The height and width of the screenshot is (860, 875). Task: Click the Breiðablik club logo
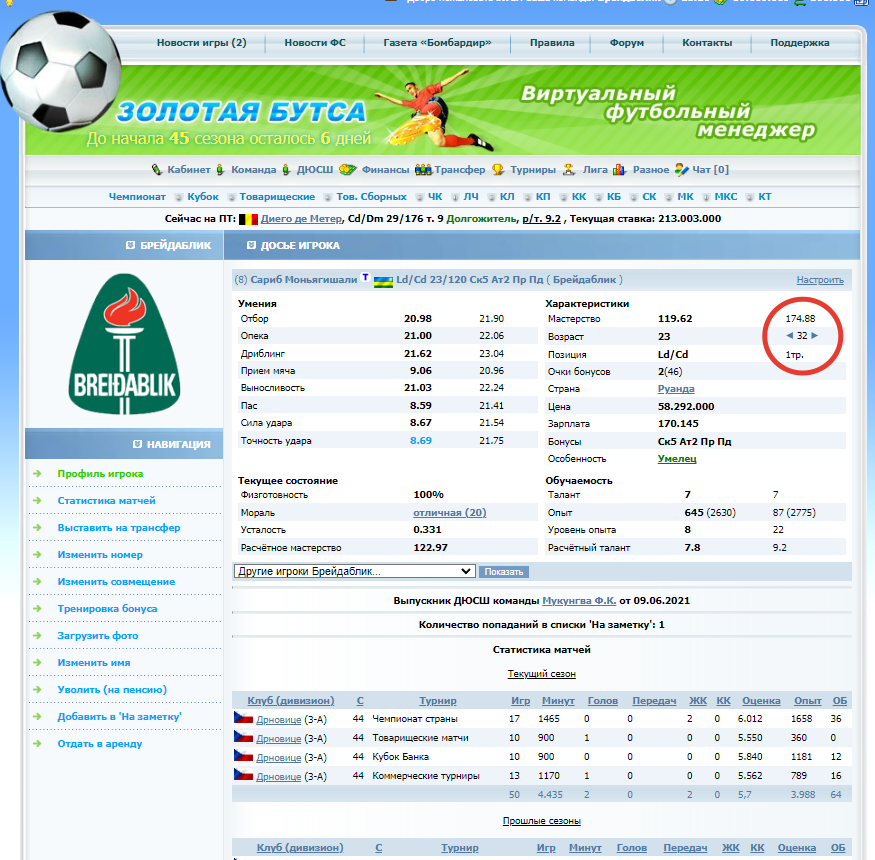(124, 344)
